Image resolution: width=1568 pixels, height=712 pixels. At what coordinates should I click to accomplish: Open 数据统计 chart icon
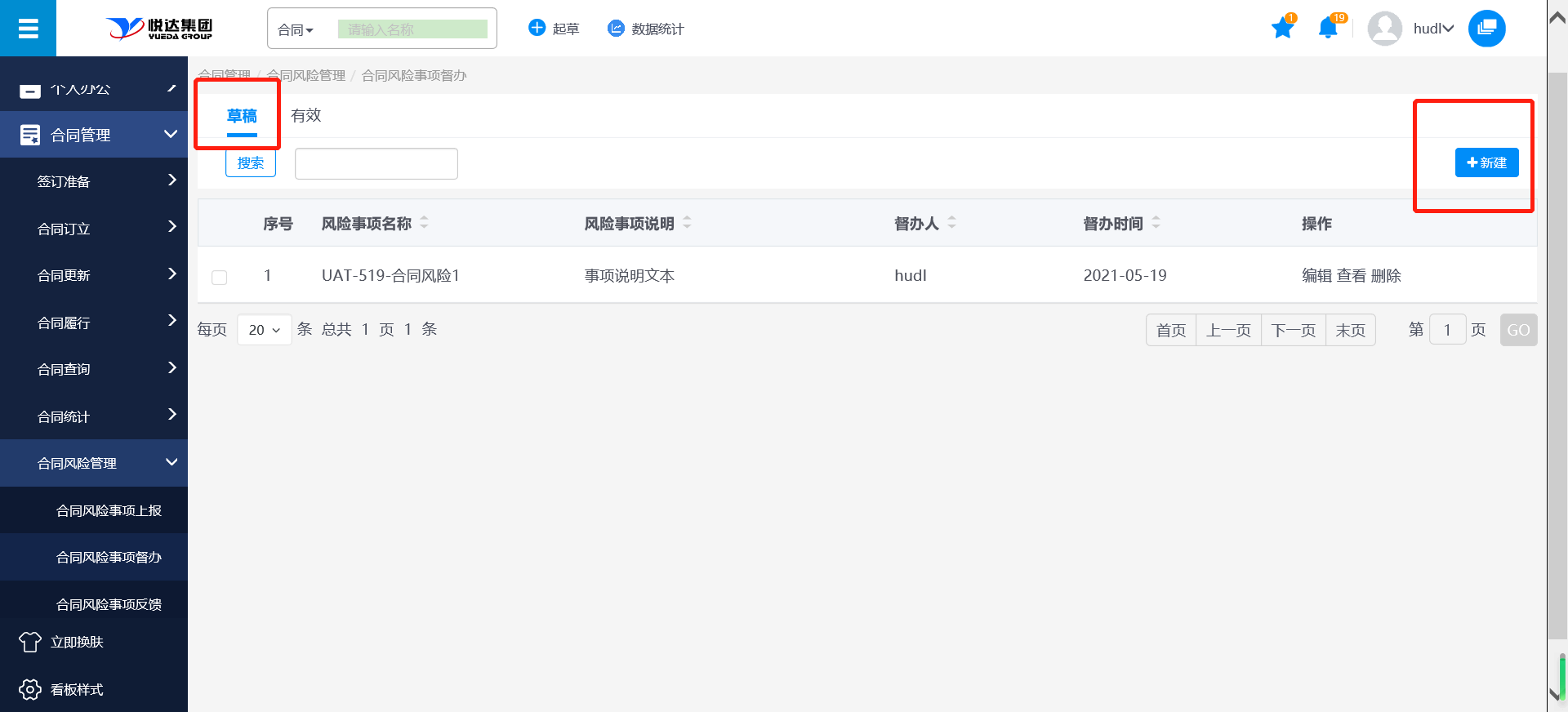(616, 29)
